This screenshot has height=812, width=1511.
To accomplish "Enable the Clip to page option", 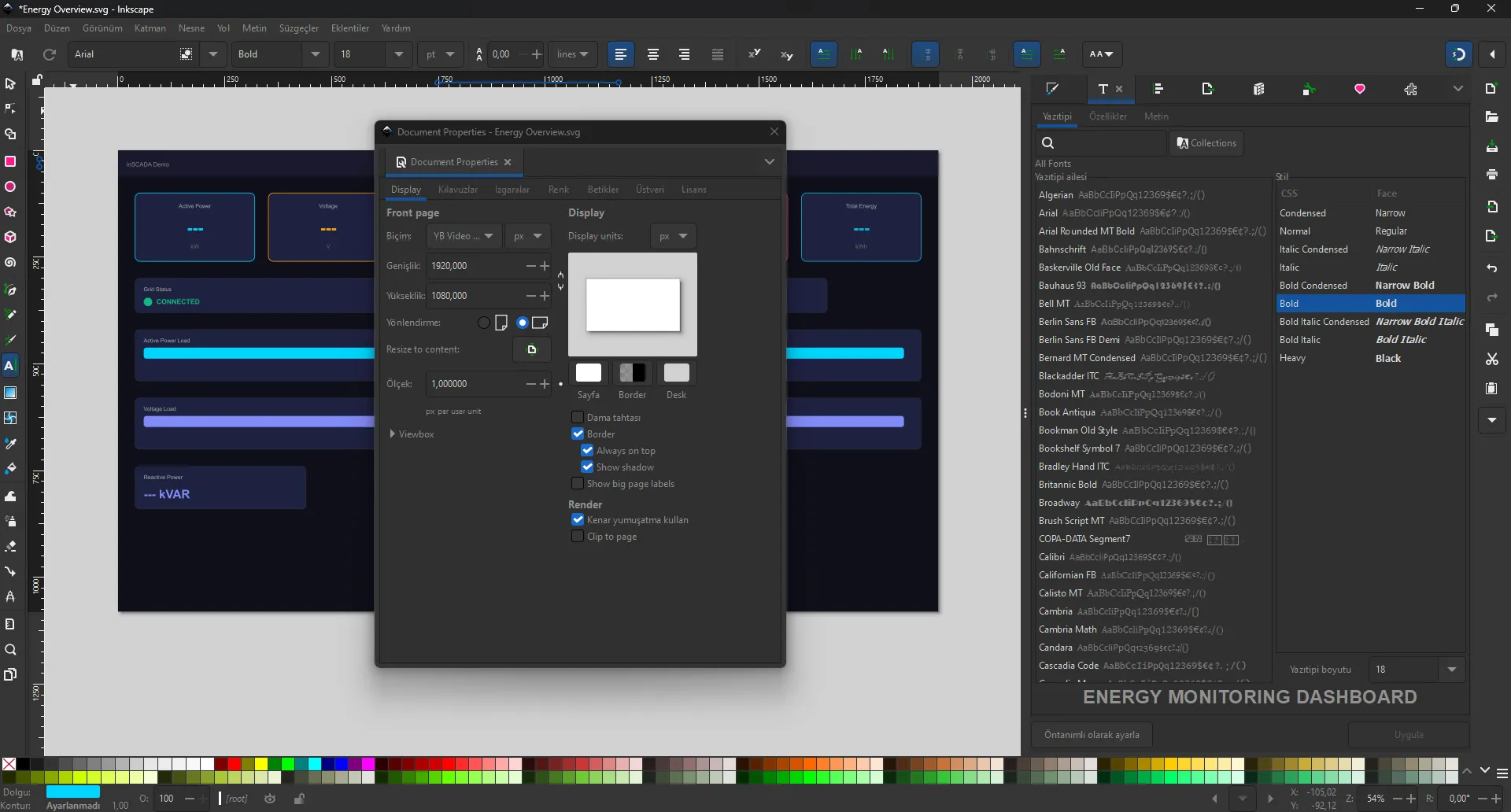I will [577, 537].
